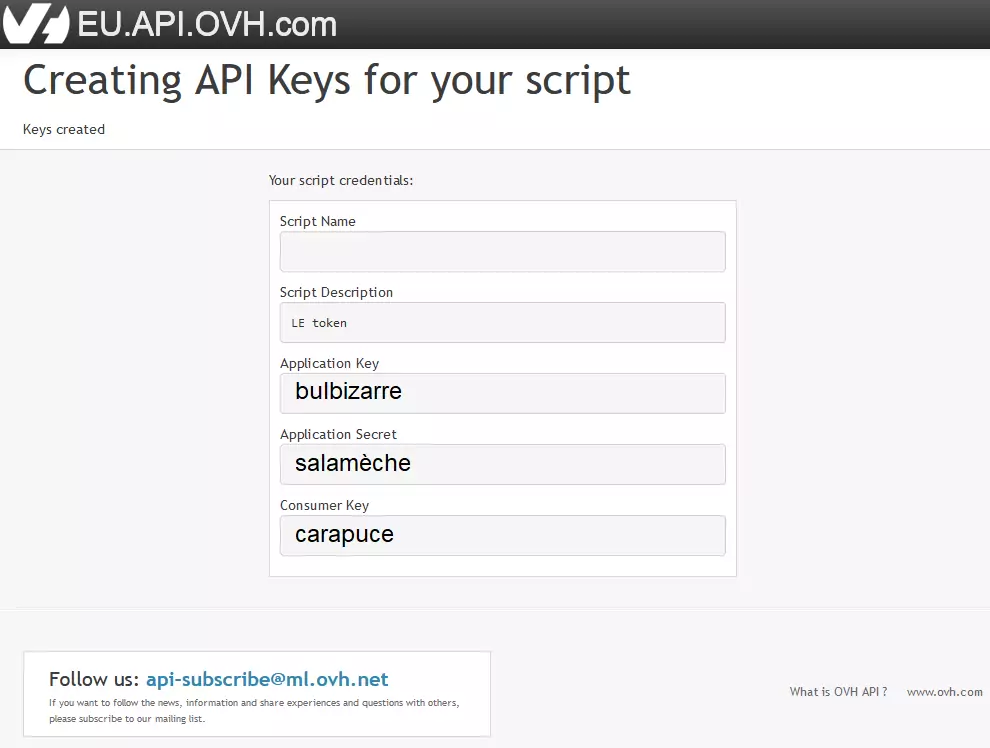
Task: Click the Application Key field showing bulbizarre
Action: tap(503, 393)
